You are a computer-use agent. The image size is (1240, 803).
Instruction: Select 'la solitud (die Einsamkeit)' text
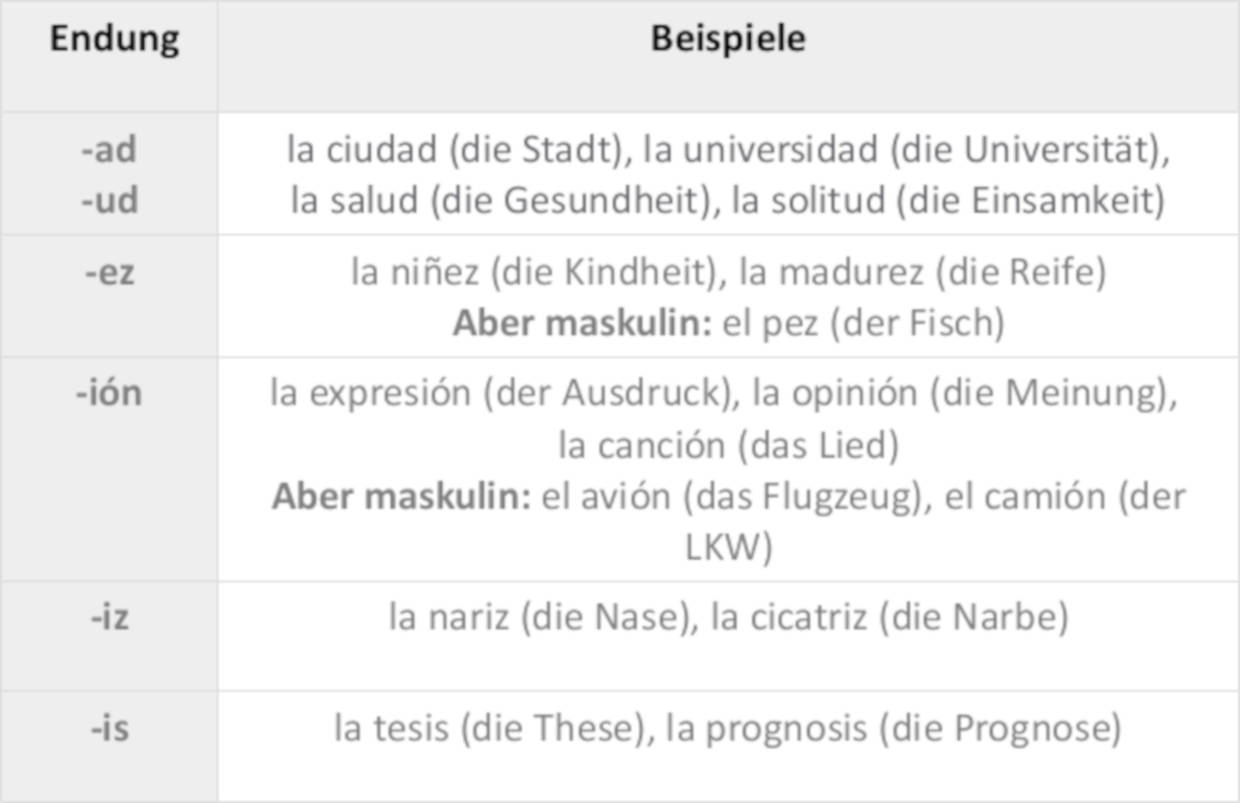948,201
